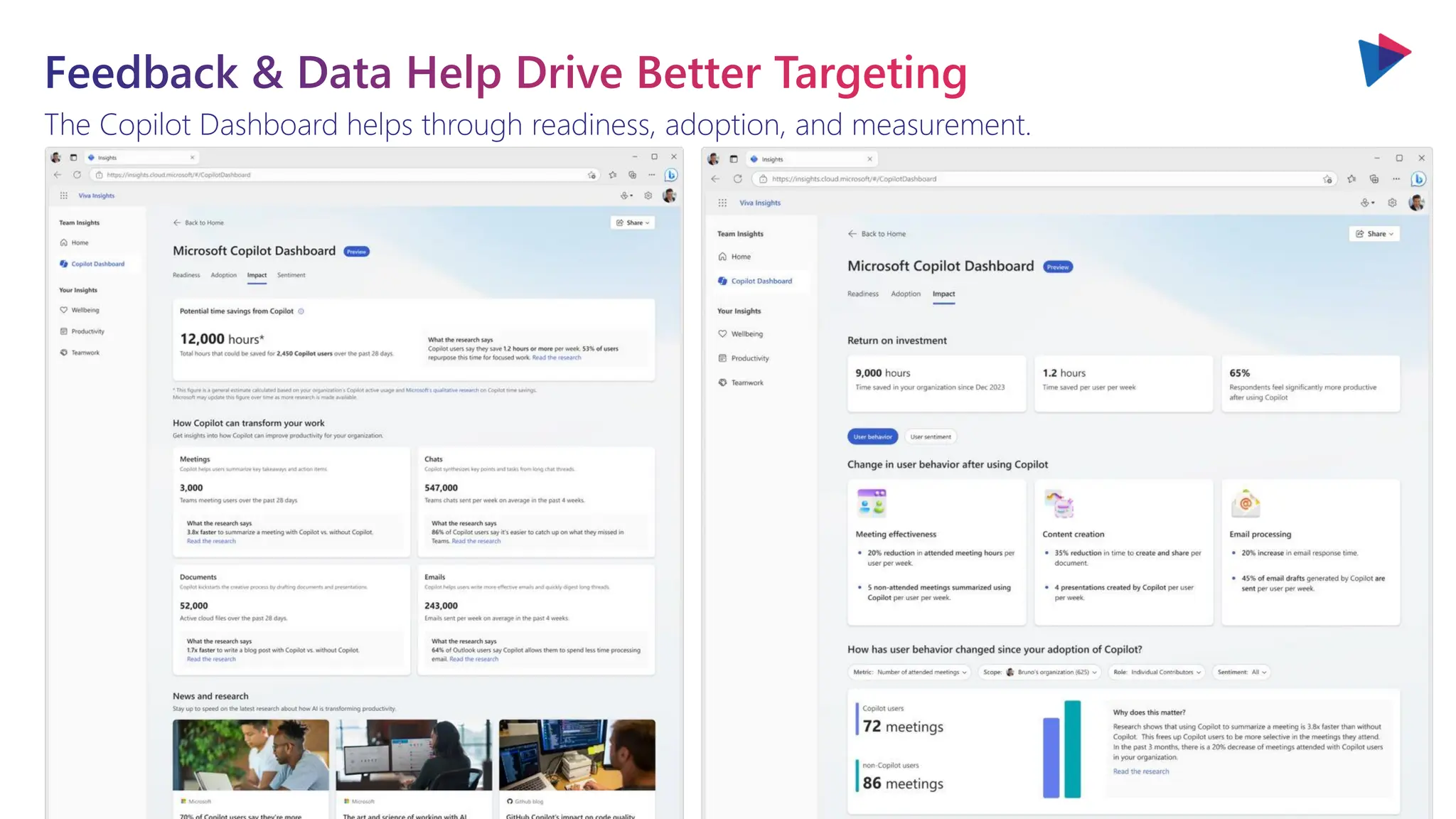Refresh the page in left window browser

pos(77,175)
